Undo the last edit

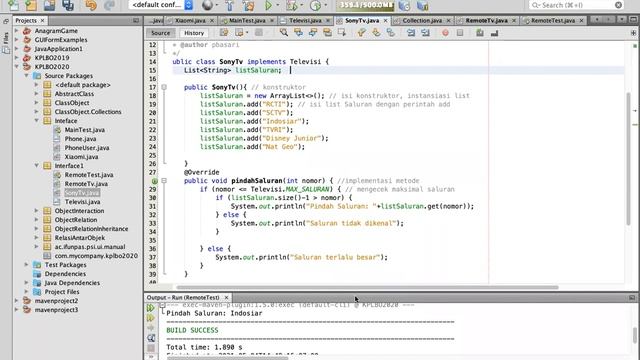click(91, 5)
